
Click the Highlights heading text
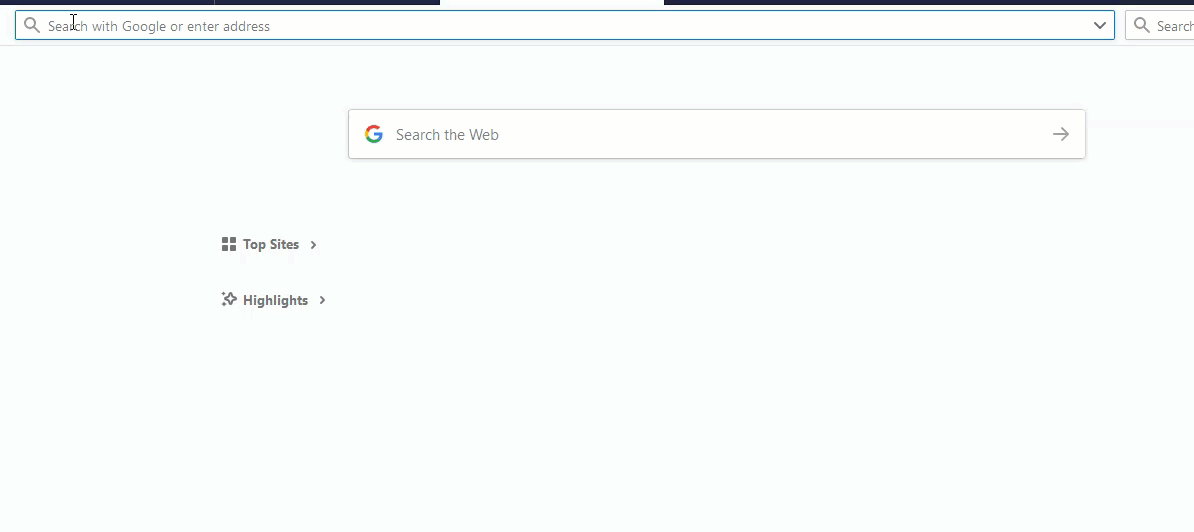276,301
